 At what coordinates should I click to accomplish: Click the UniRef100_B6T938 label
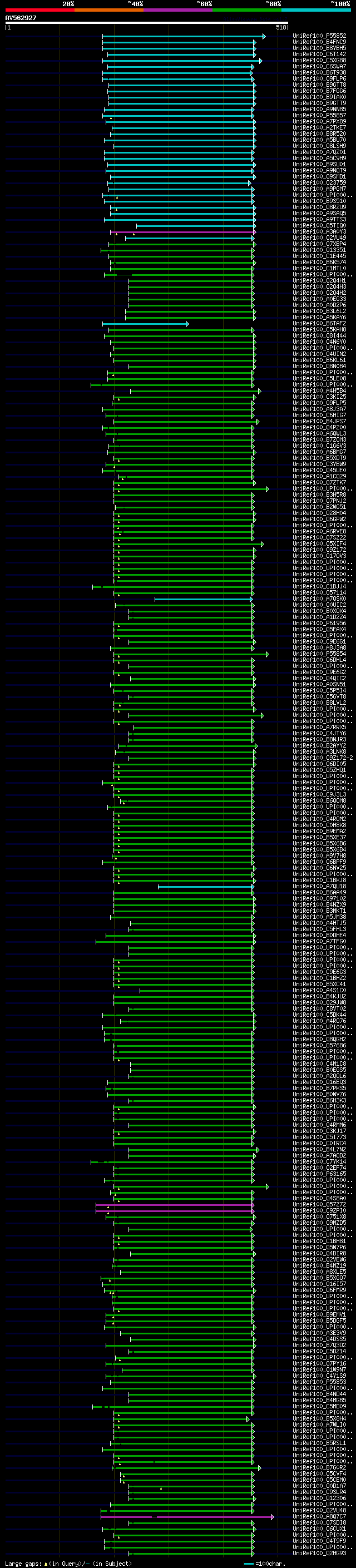[319, 72]
